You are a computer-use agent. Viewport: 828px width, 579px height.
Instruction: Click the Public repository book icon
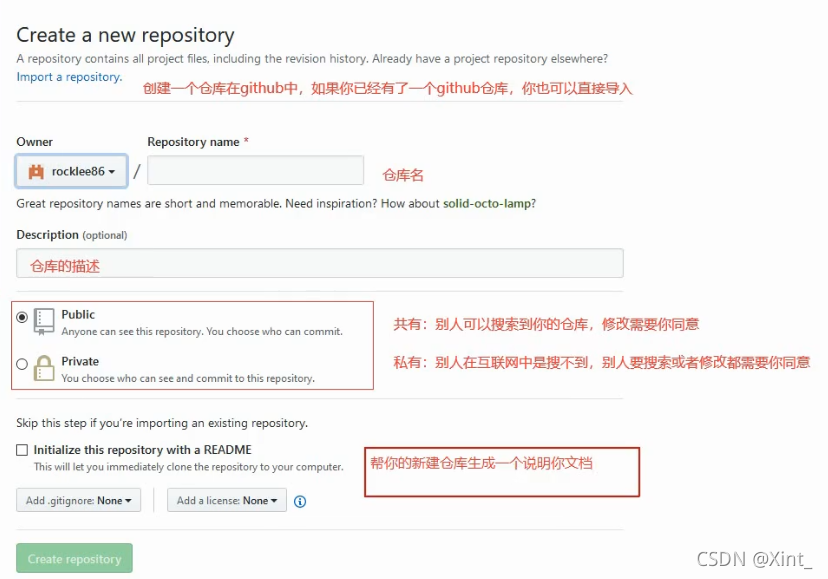[x=44, y=321]
